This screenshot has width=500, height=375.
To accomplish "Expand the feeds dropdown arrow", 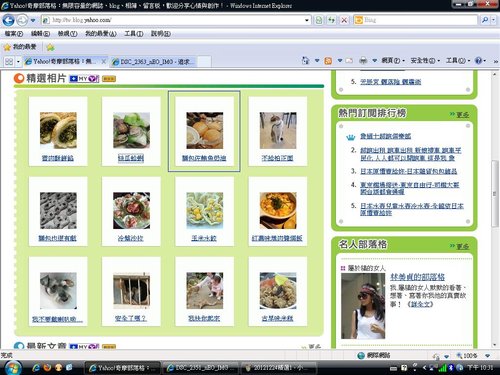I will 340,61.
